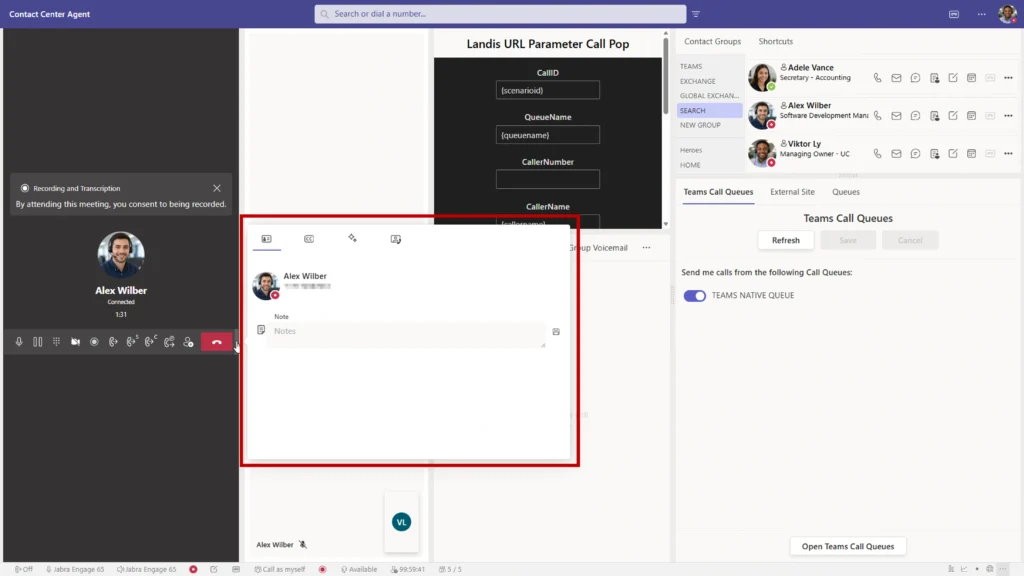Start a consultative transfer (C) of call
This screenshot has height=576, width=1024.
[151, 342]
